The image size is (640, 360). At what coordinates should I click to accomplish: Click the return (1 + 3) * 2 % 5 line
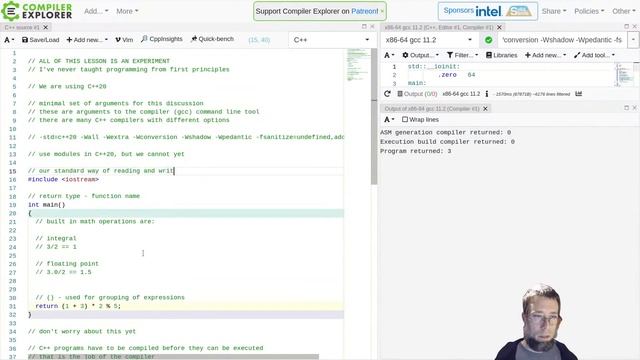78,306
